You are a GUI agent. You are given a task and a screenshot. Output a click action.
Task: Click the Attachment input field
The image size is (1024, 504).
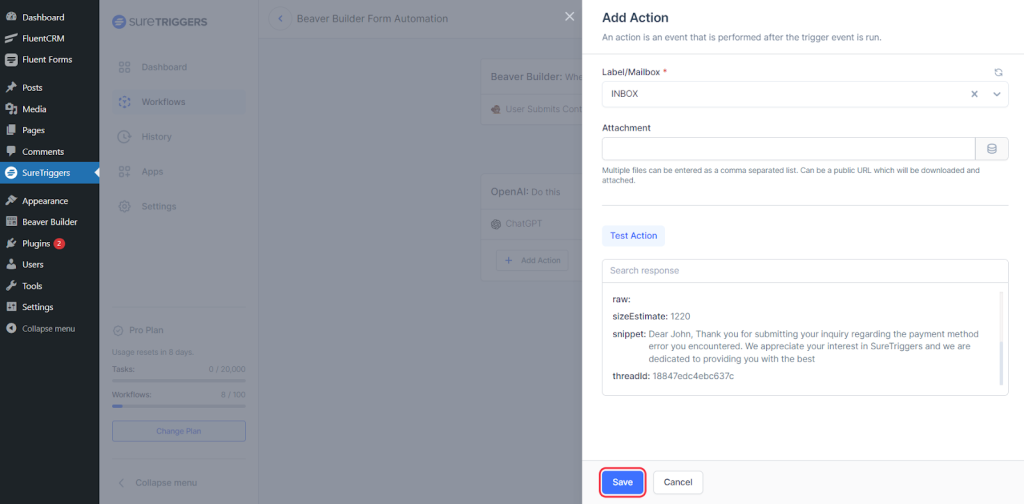[x=788, y=149]
